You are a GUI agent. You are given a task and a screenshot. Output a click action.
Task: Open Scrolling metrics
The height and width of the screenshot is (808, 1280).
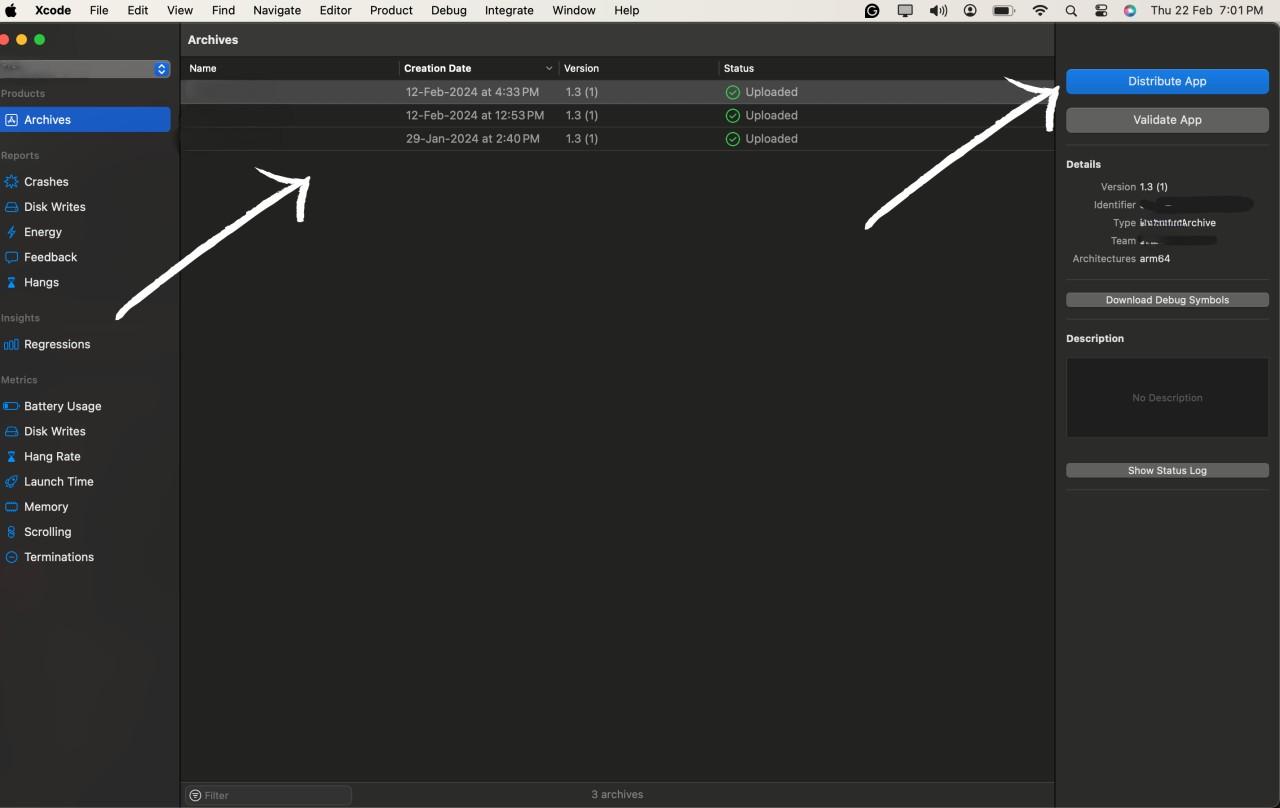[47, 532]
